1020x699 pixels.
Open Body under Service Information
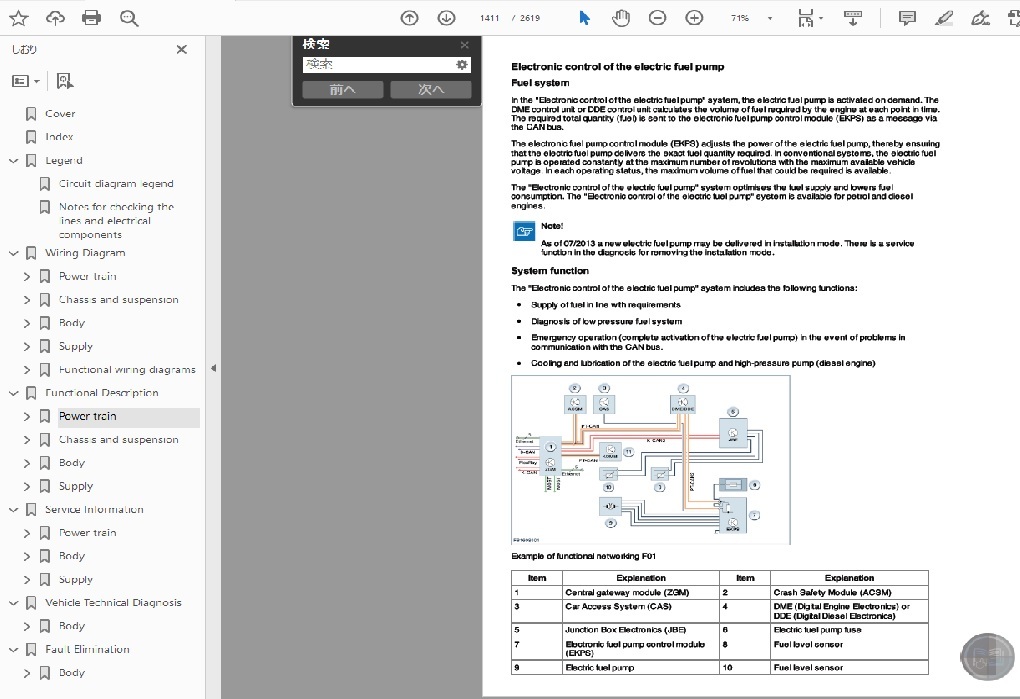click(x=72, y=557)
